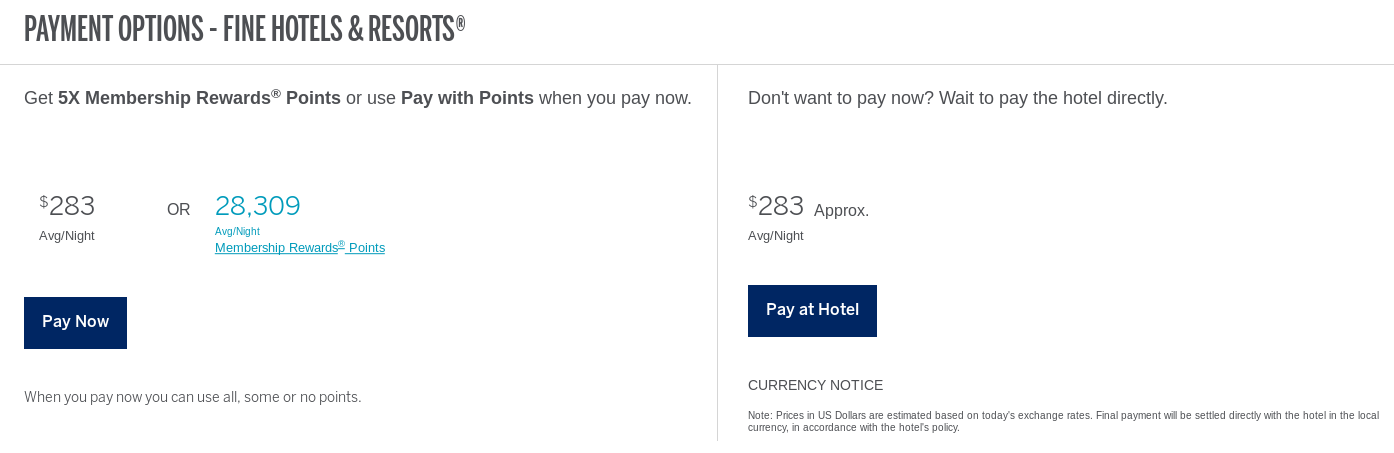Click the Pay Now button
The image size is (1394, 453).
click(75, 322)
